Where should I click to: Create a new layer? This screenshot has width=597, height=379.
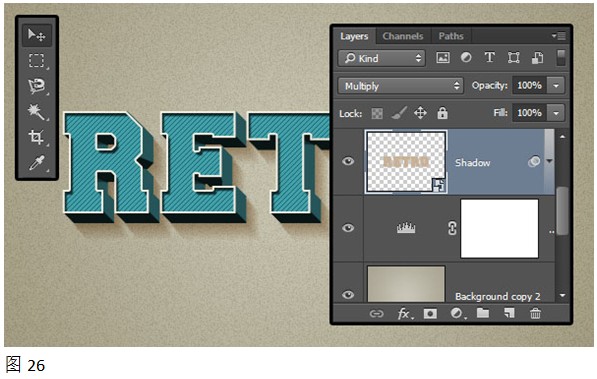click(509, 313)
